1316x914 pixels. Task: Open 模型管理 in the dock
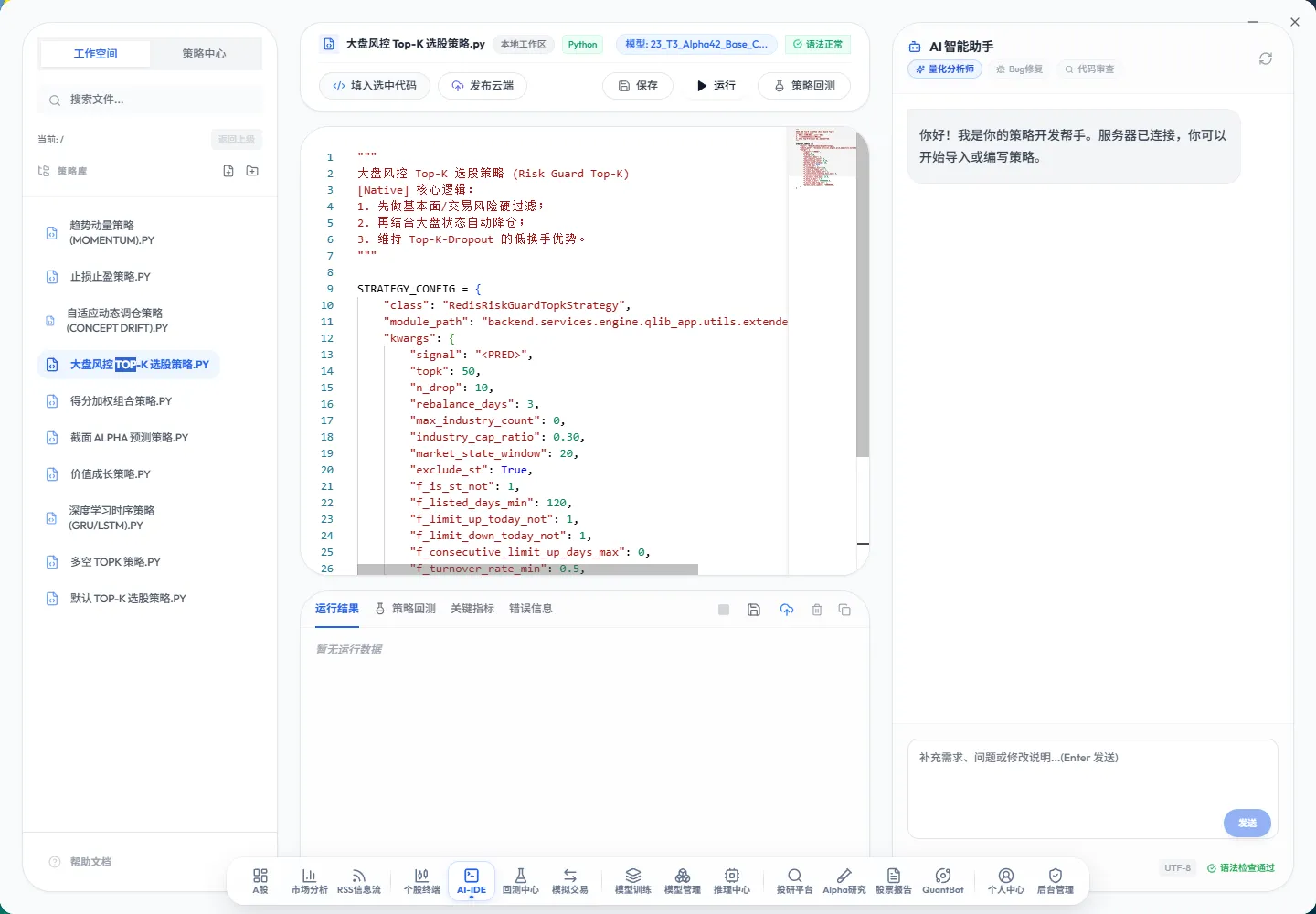pos(683,881)
